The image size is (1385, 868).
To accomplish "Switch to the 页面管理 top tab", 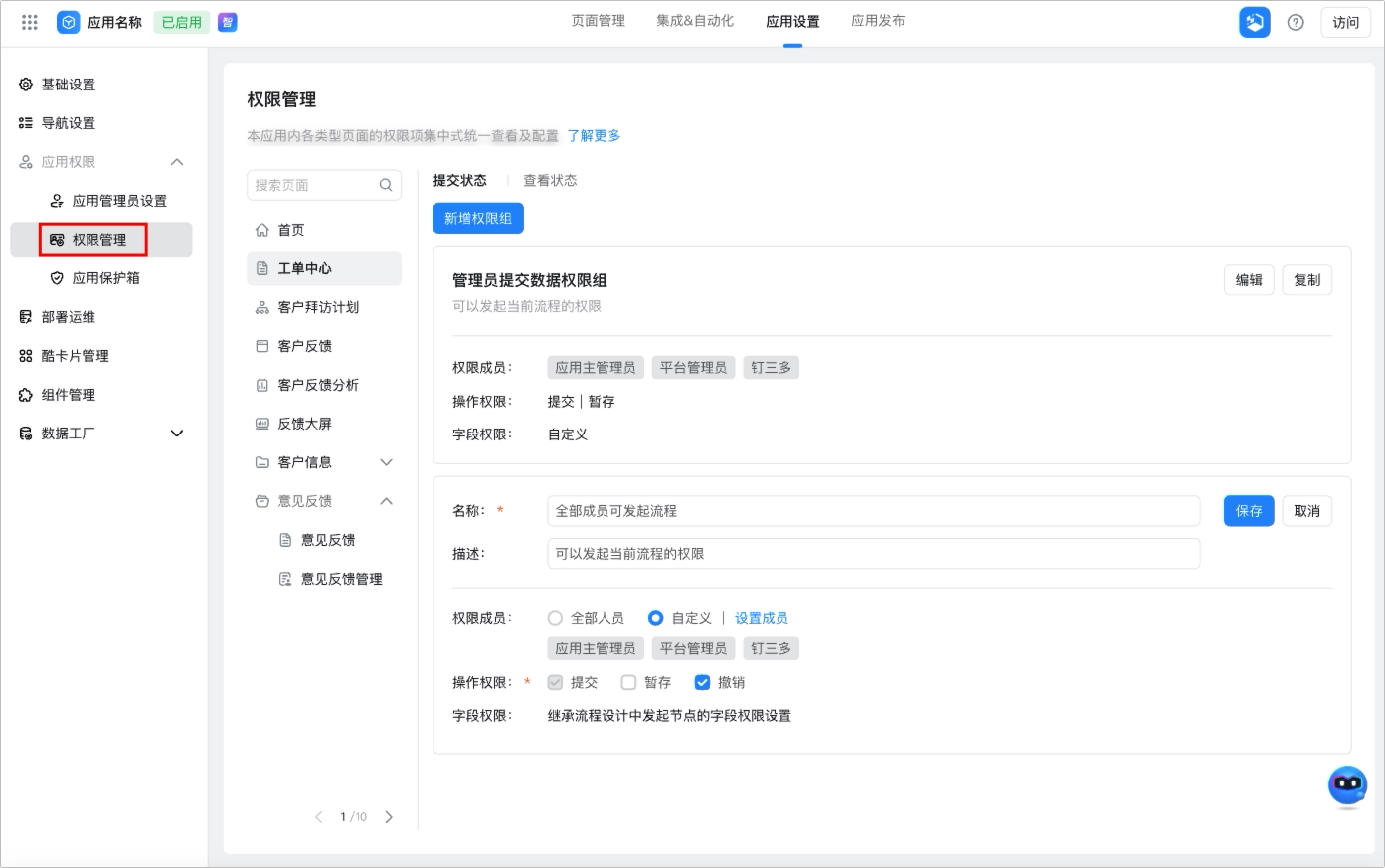I will (598, 21).
